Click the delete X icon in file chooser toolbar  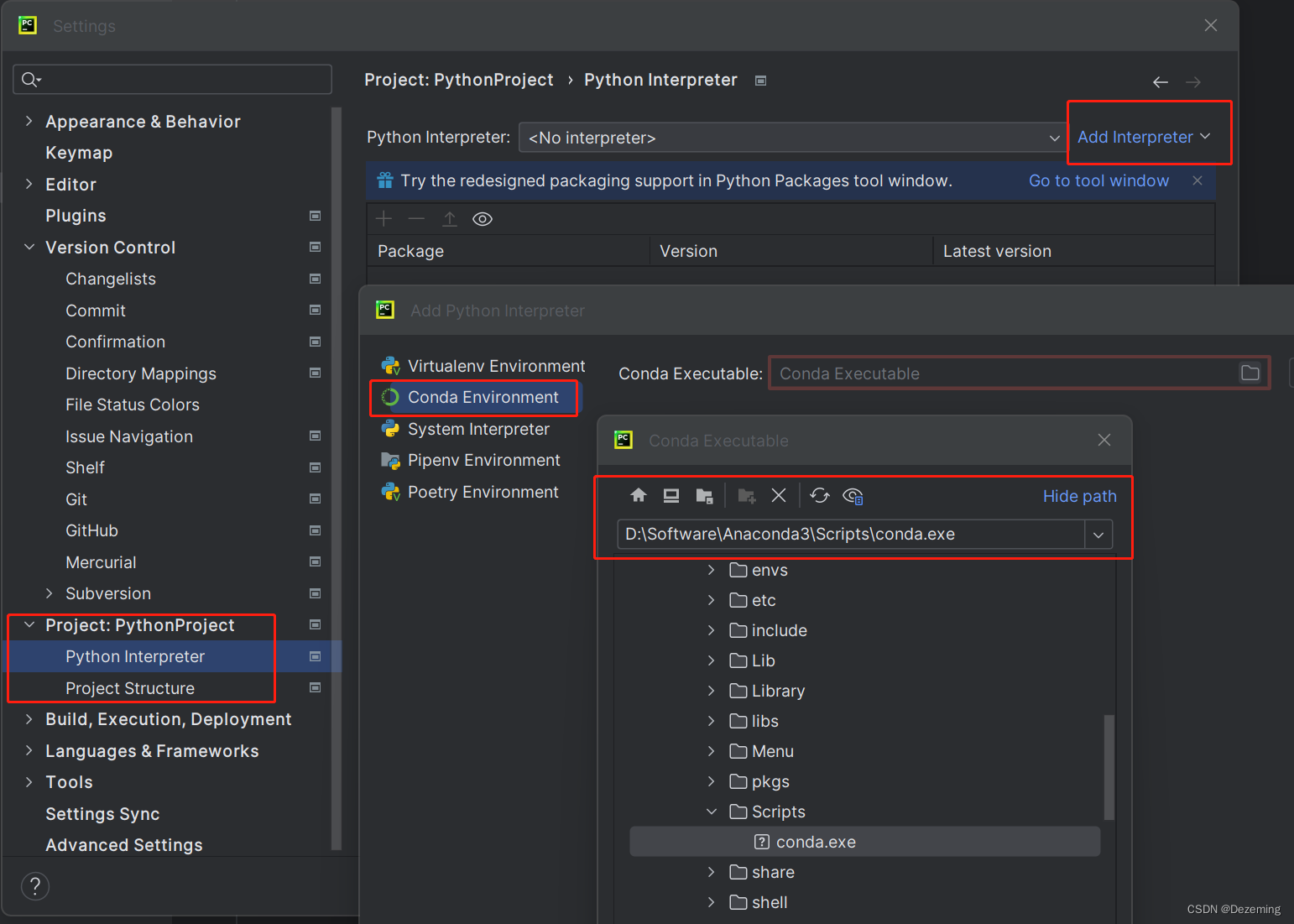779,495
